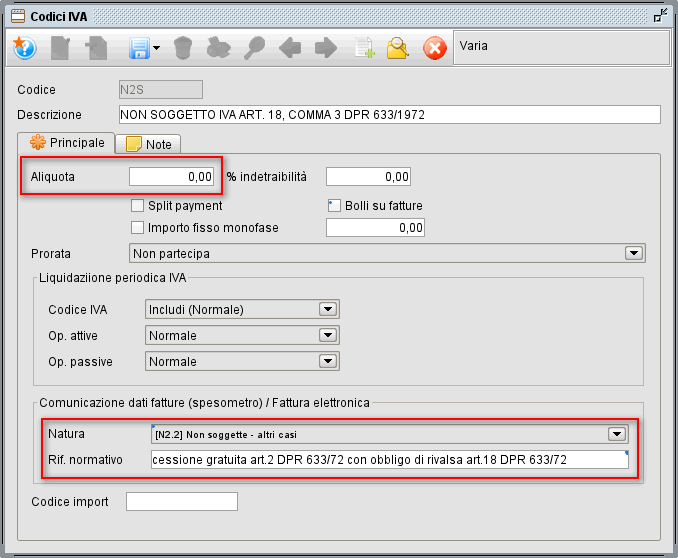Toggle the Bolli su fatture checkbox
Screen dimensions: 678x558
(334, 205)
